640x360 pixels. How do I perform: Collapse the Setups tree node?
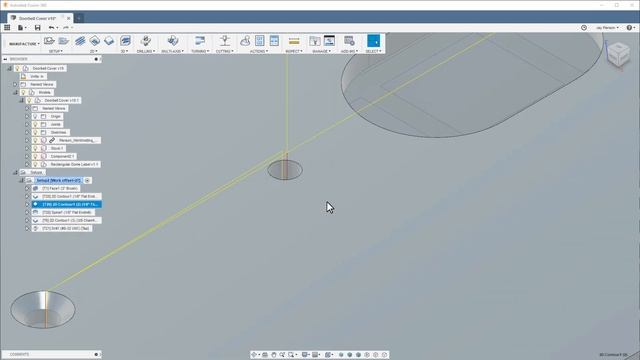(15, 173)
